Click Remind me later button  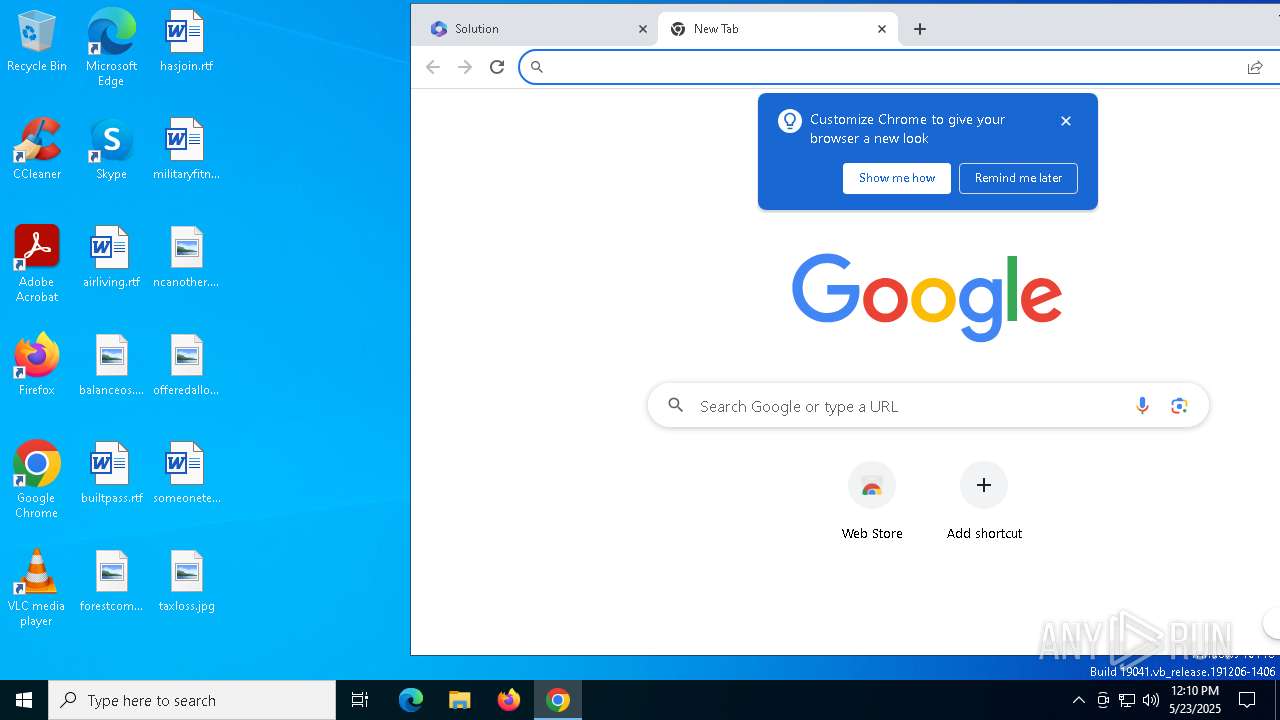[x=1018, y=178]
